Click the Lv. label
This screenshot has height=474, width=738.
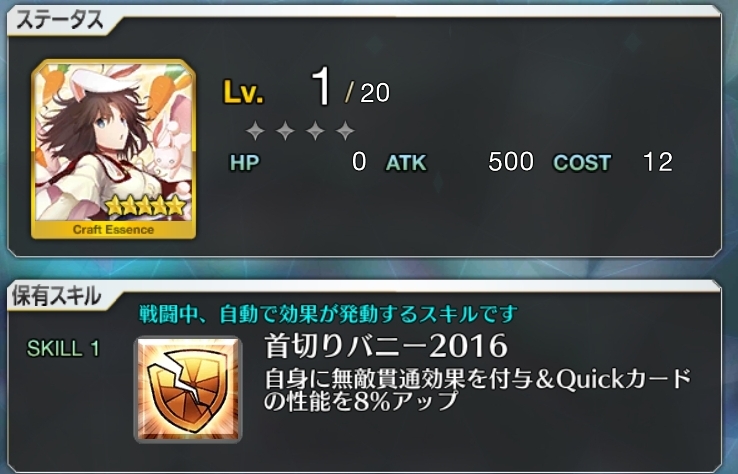[x=243, y=92]
